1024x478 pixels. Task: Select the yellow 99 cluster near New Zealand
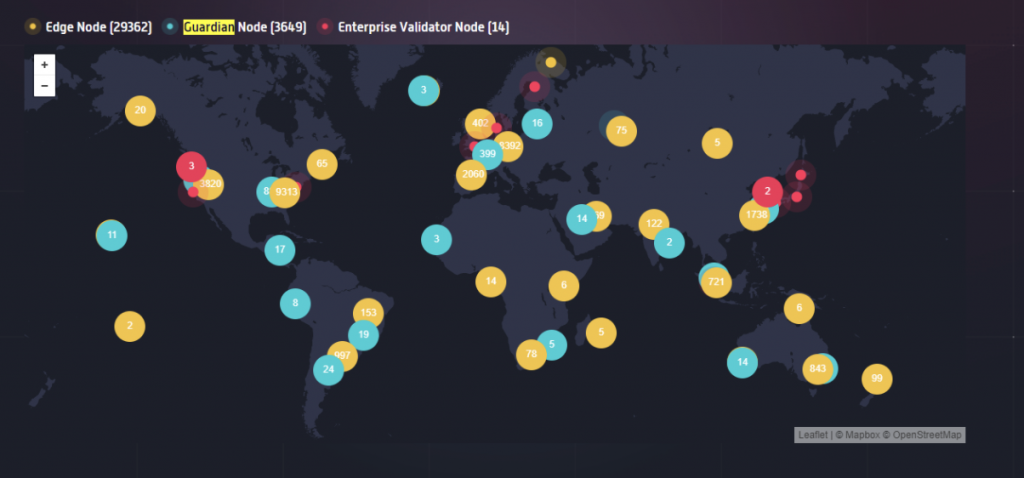(877, 379)
